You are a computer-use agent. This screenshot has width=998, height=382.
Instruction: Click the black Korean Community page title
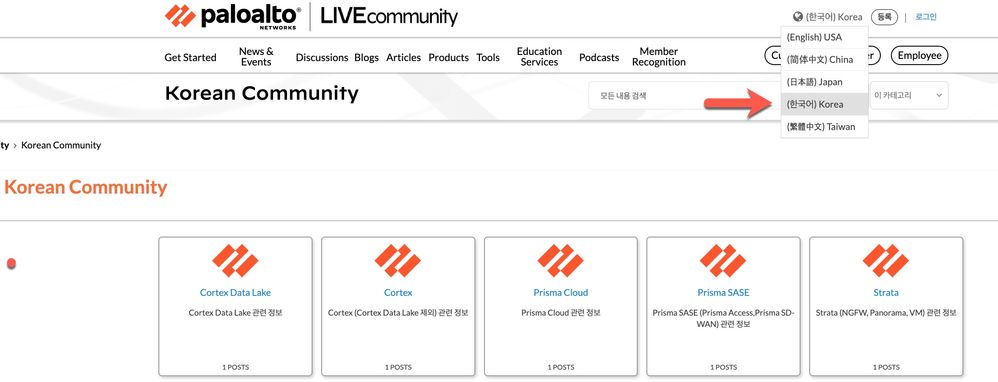[262, 94]
